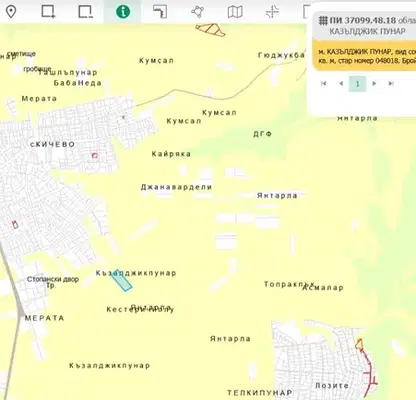This screenshot has width=416, height=400.
Task: Select the distance measure ruler tool
Action: (160, 12)
